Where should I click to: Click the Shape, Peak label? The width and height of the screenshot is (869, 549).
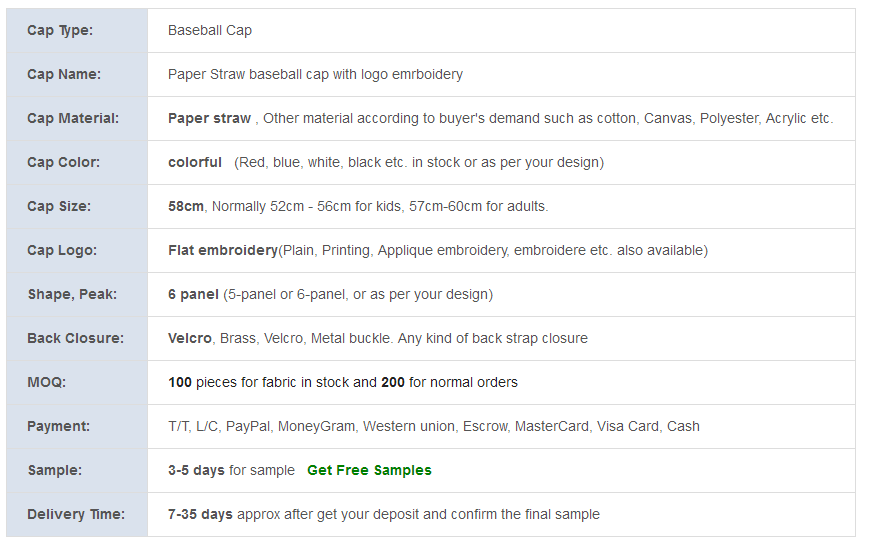tap(72, 294)
